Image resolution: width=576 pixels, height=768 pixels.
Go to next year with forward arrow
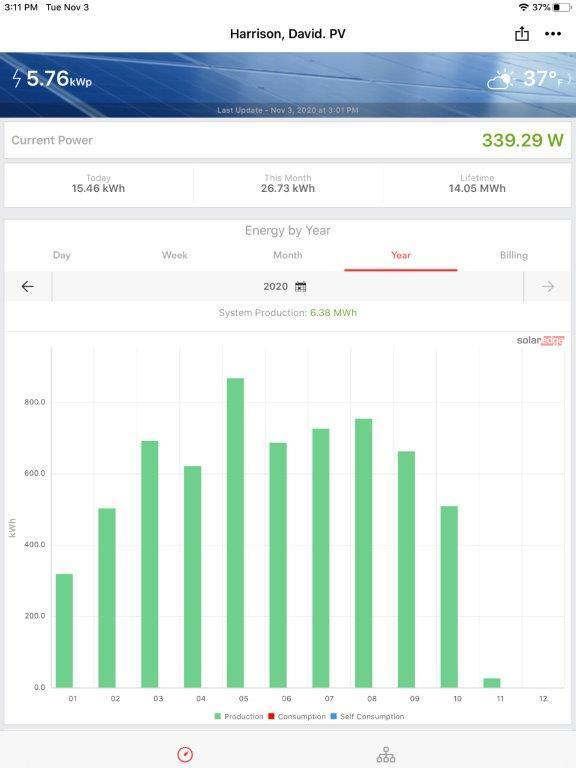point(548,287)
